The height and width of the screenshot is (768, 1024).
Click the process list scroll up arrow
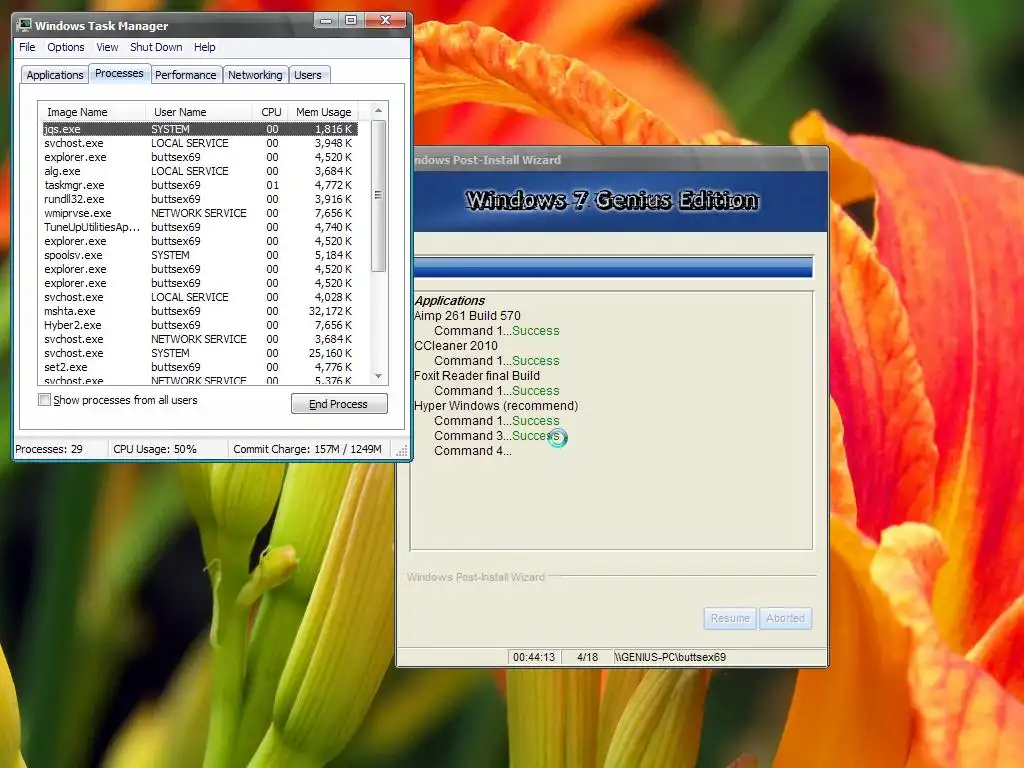(x=378, y=111)
